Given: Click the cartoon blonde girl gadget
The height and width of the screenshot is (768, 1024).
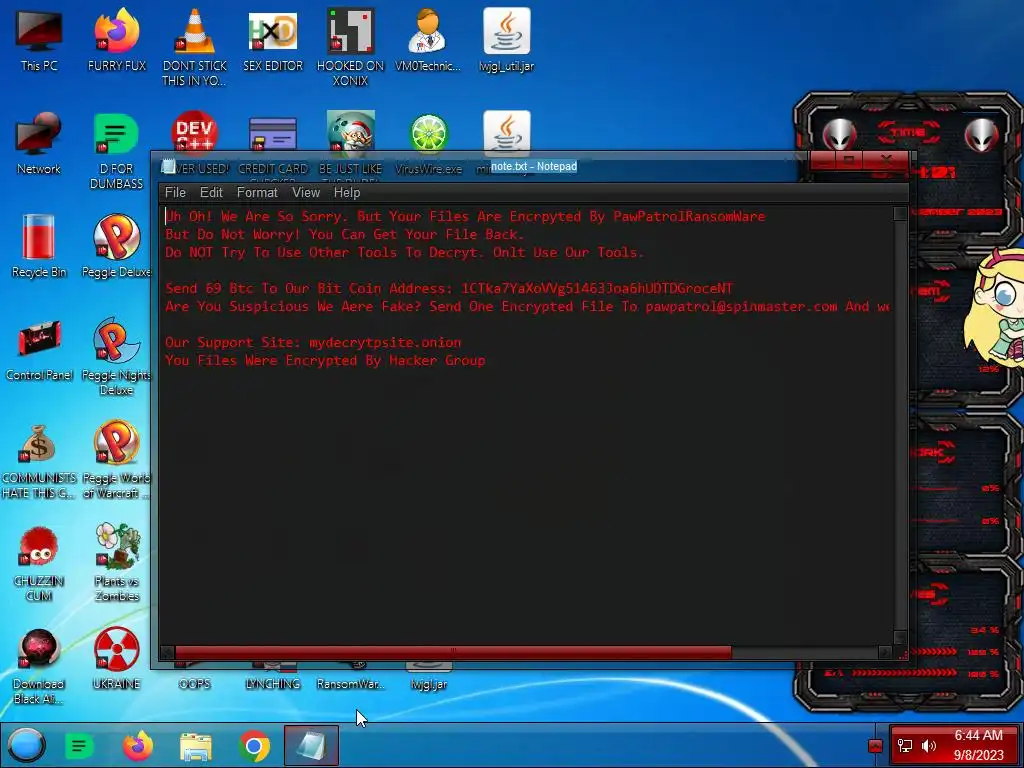Looking at the screenshot, I should [x=996, y=308].
